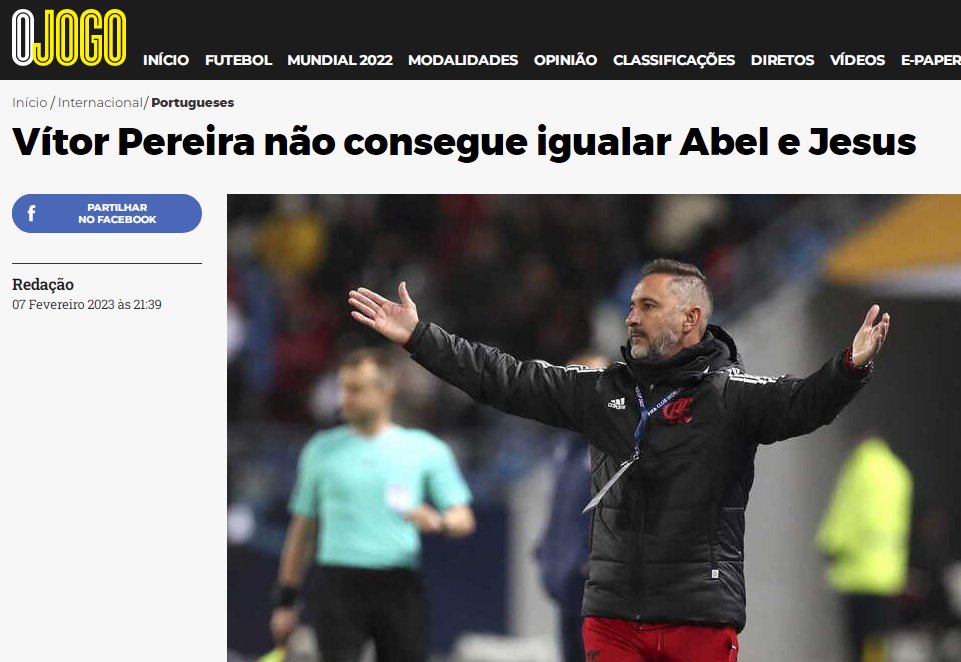Share article via Partilhar no Facebook

(x=107, y=213)
